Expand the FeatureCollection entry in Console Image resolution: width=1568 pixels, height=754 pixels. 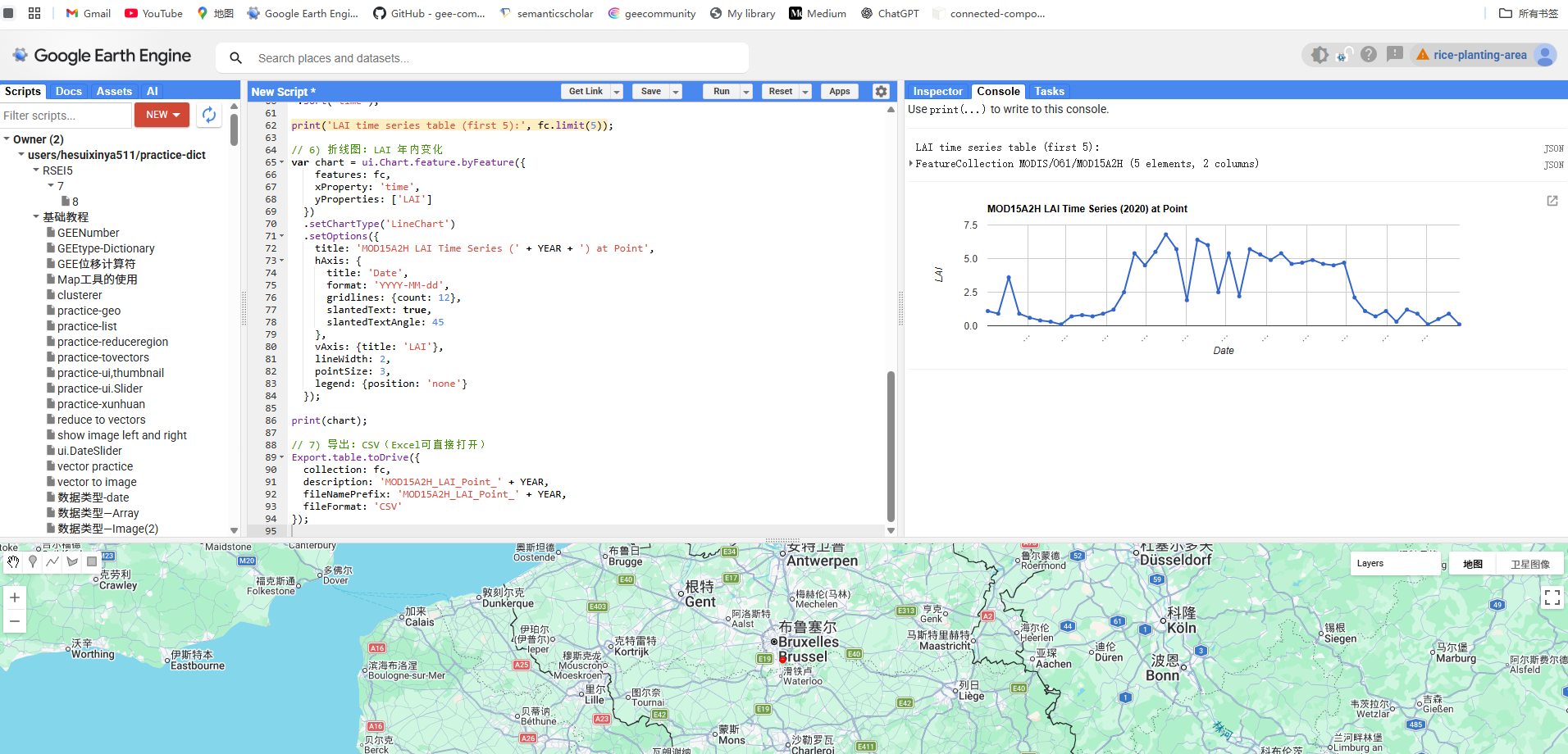911,164
